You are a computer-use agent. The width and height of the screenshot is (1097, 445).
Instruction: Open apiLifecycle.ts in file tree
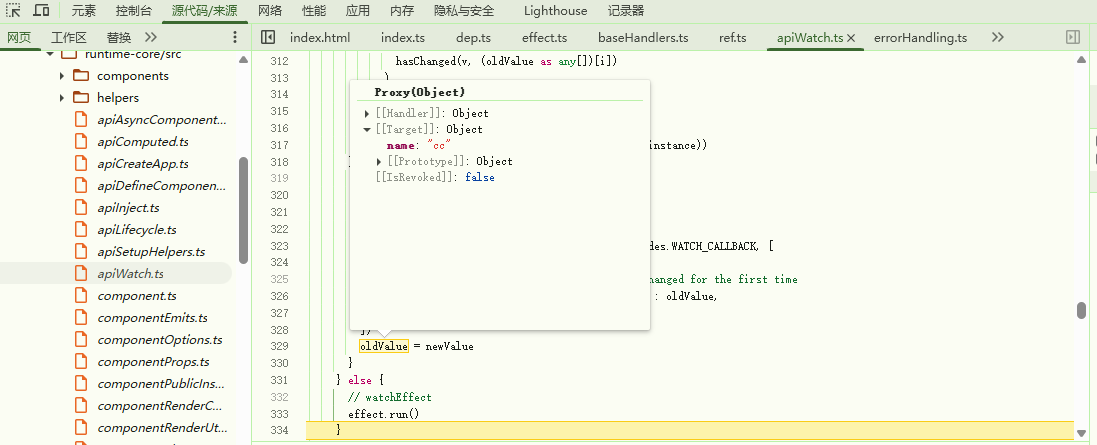point(137,229)
